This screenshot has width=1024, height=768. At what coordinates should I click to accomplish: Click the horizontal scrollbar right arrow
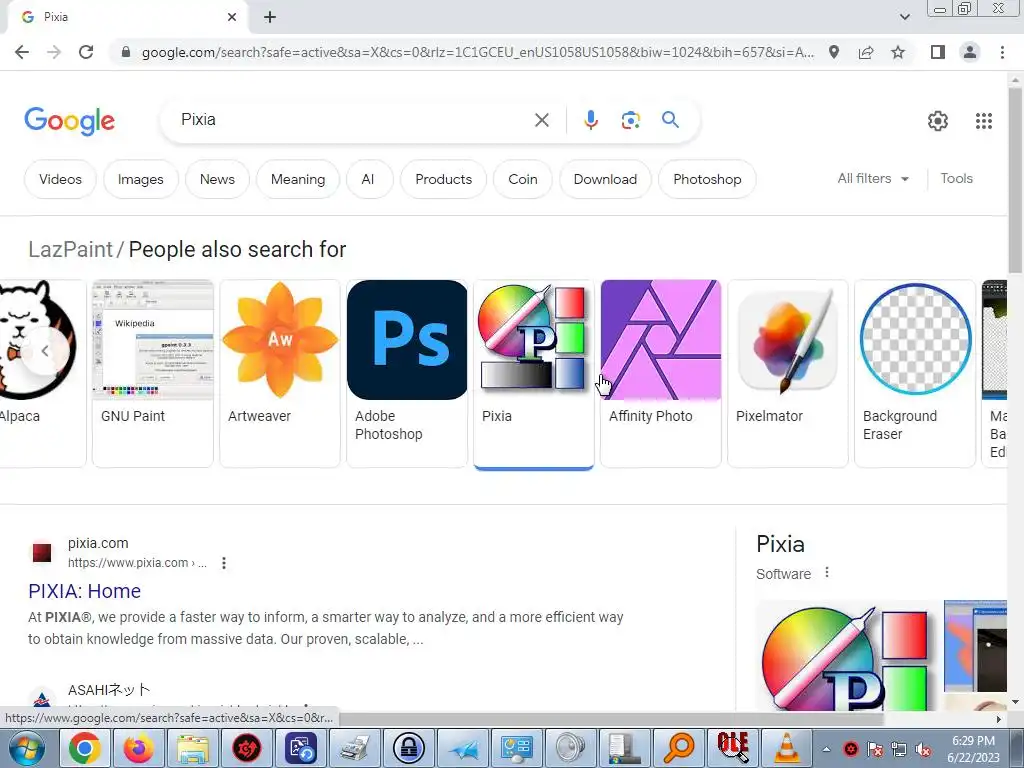[x=999, y=719]
